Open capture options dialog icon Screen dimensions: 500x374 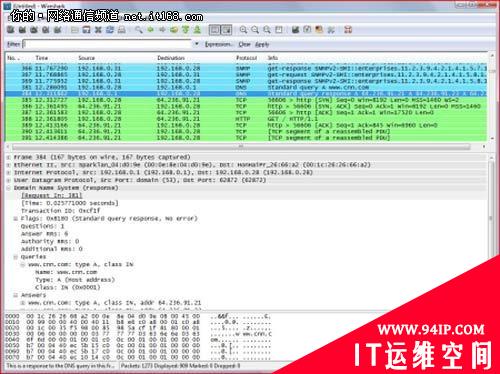22,30
